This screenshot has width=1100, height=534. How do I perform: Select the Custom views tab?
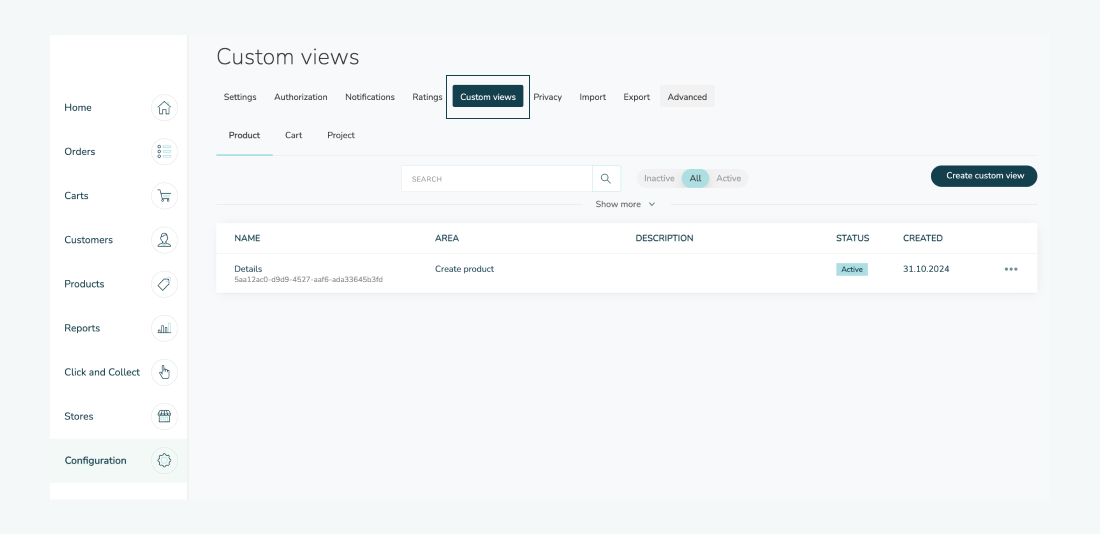(488, 97)
